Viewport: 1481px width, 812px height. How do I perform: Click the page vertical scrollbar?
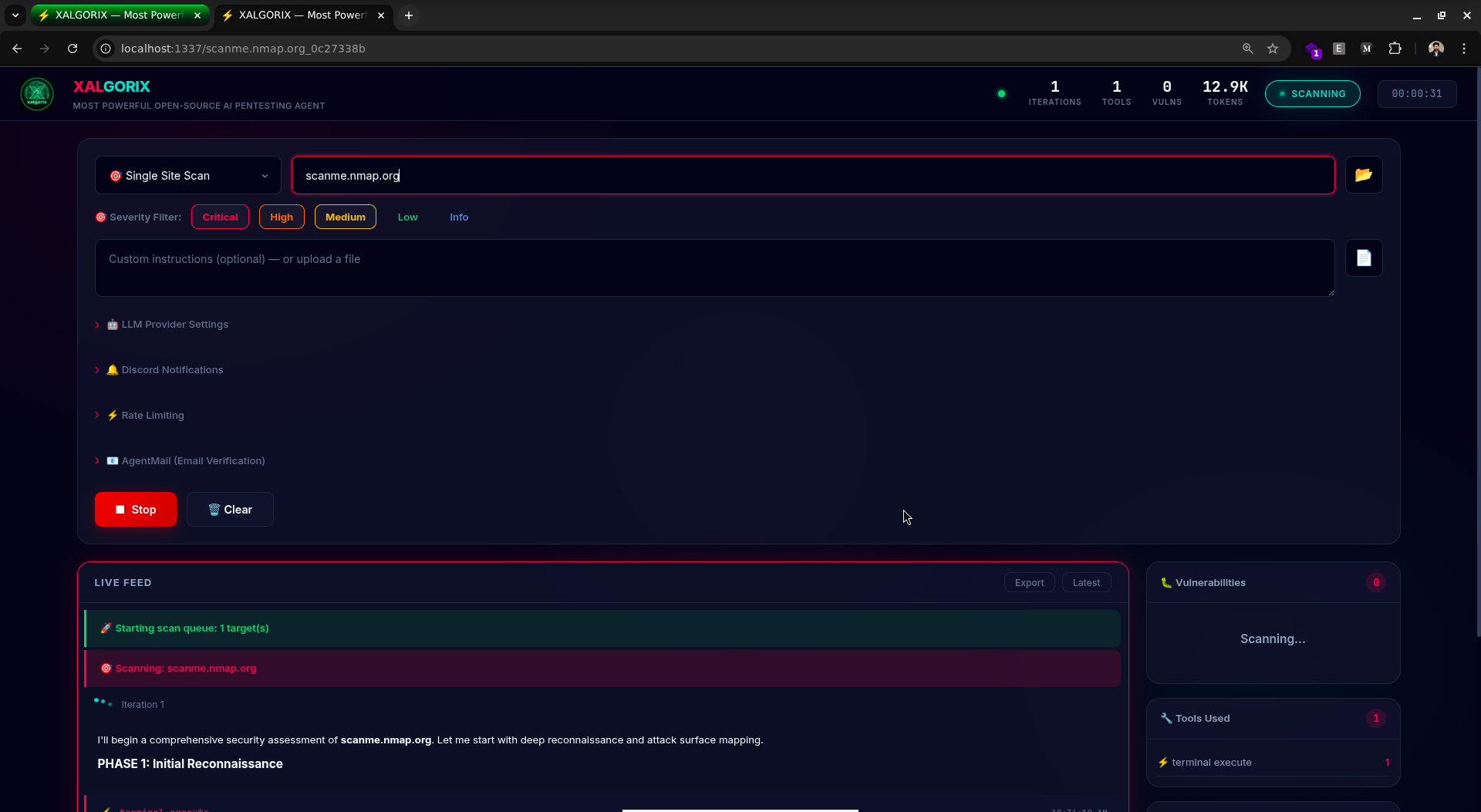(x=1477, y=351)
